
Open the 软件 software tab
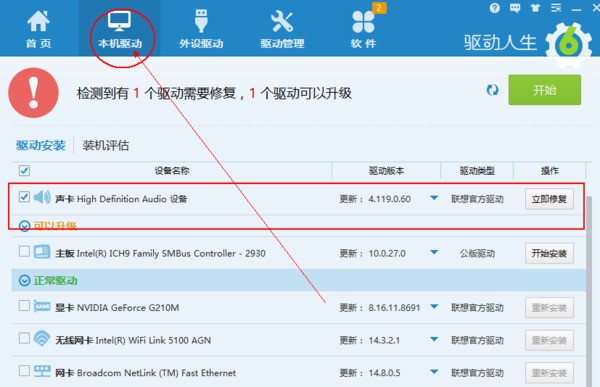pyautogui.click(x=363, y=29)
